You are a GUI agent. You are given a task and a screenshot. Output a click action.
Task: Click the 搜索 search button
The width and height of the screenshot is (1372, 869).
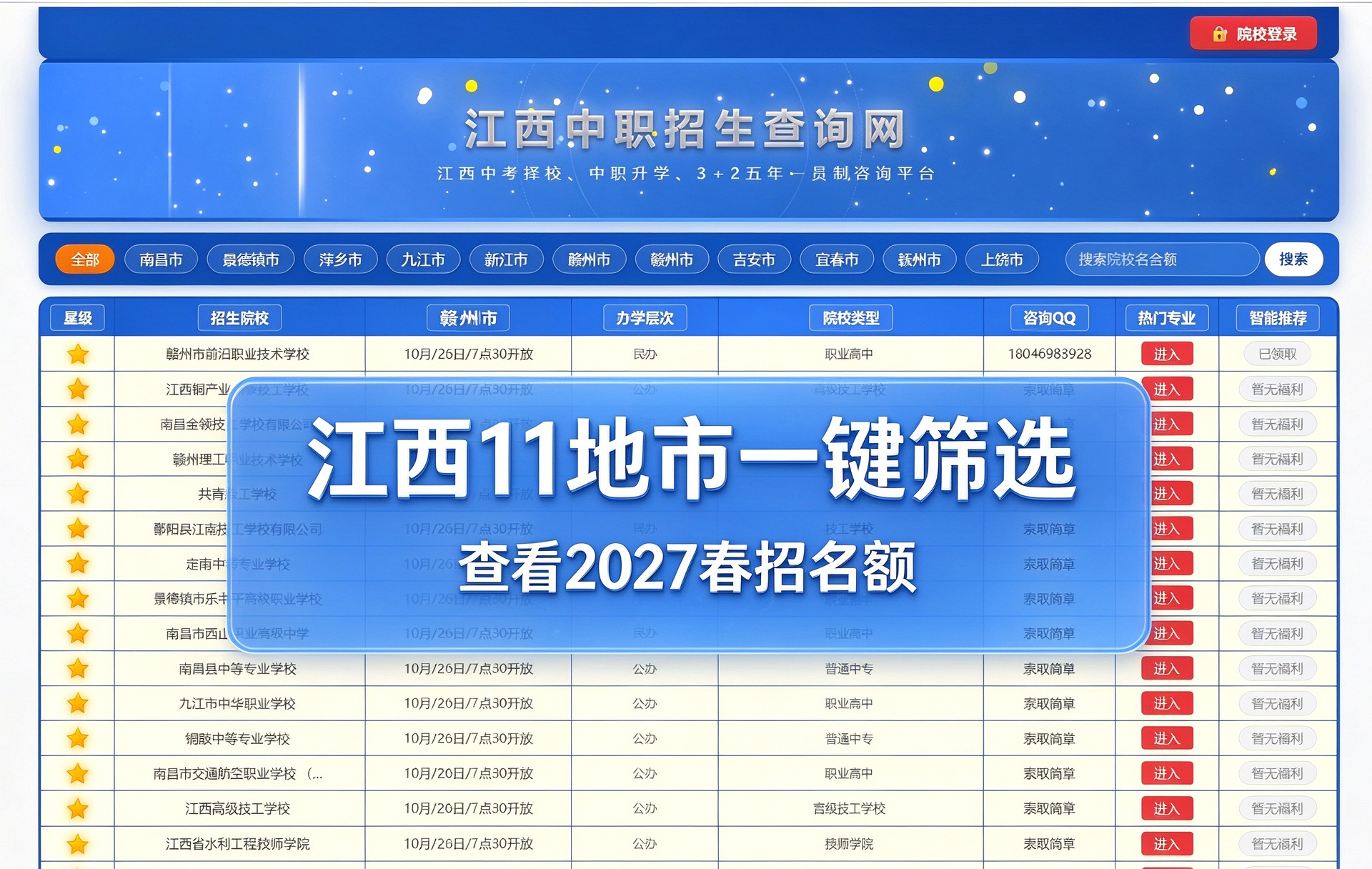[1293, 259]
